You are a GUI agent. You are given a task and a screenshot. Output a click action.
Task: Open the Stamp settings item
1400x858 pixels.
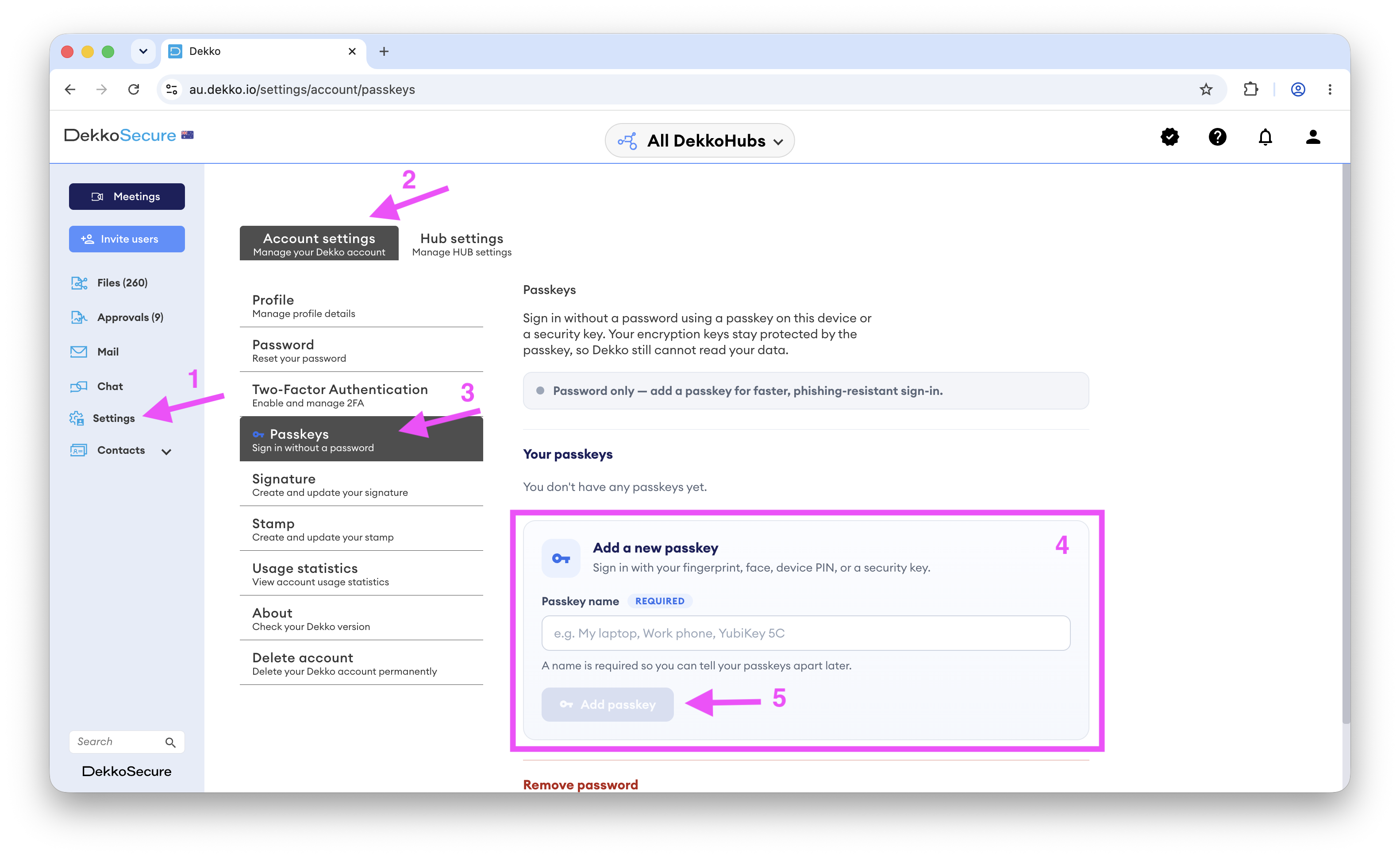[362, 529]
